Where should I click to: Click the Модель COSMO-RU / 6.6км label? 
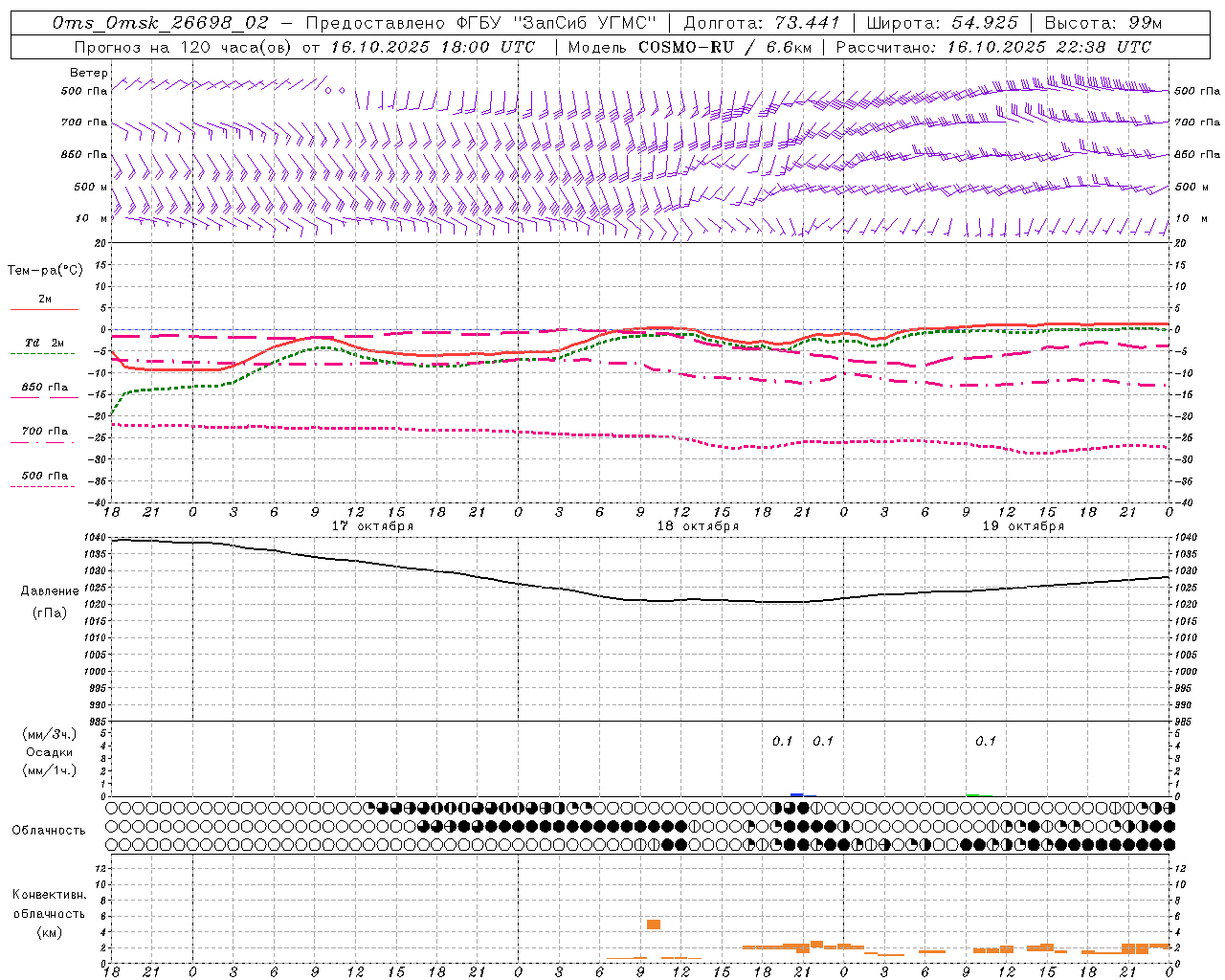click(689, 46)
